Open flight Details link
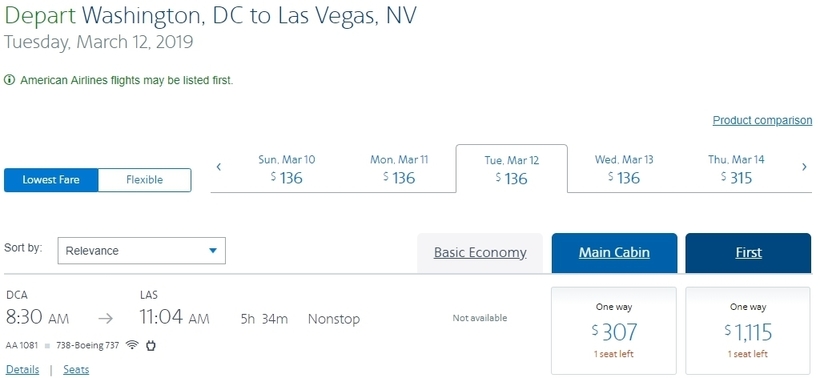820x378 pixels. pyautogui.click(x=22, y=370)
